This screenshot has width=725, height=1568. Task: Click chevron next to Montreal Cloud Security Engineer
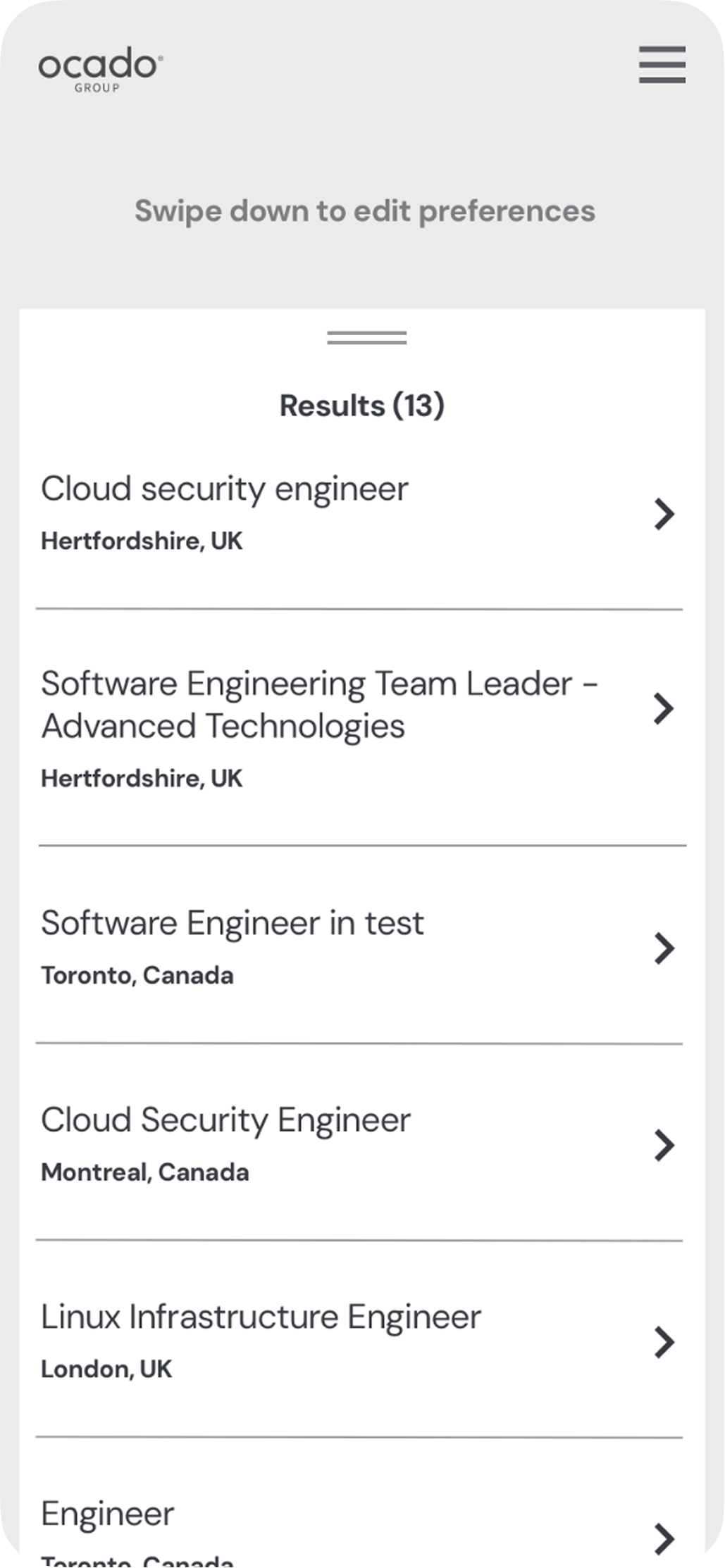[x=663, y=1146]
